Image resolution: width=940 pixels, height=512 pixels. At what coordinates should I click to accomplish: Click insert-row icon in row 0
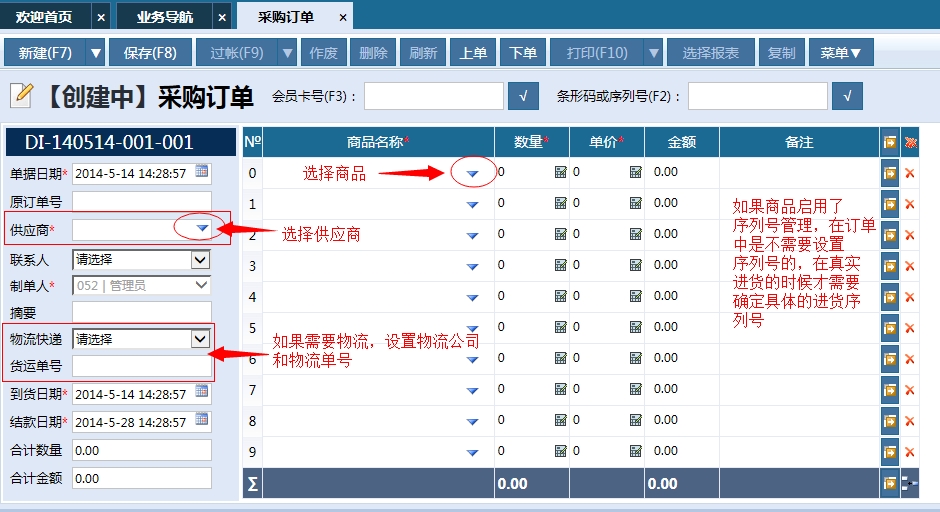[x=890, y=173]
